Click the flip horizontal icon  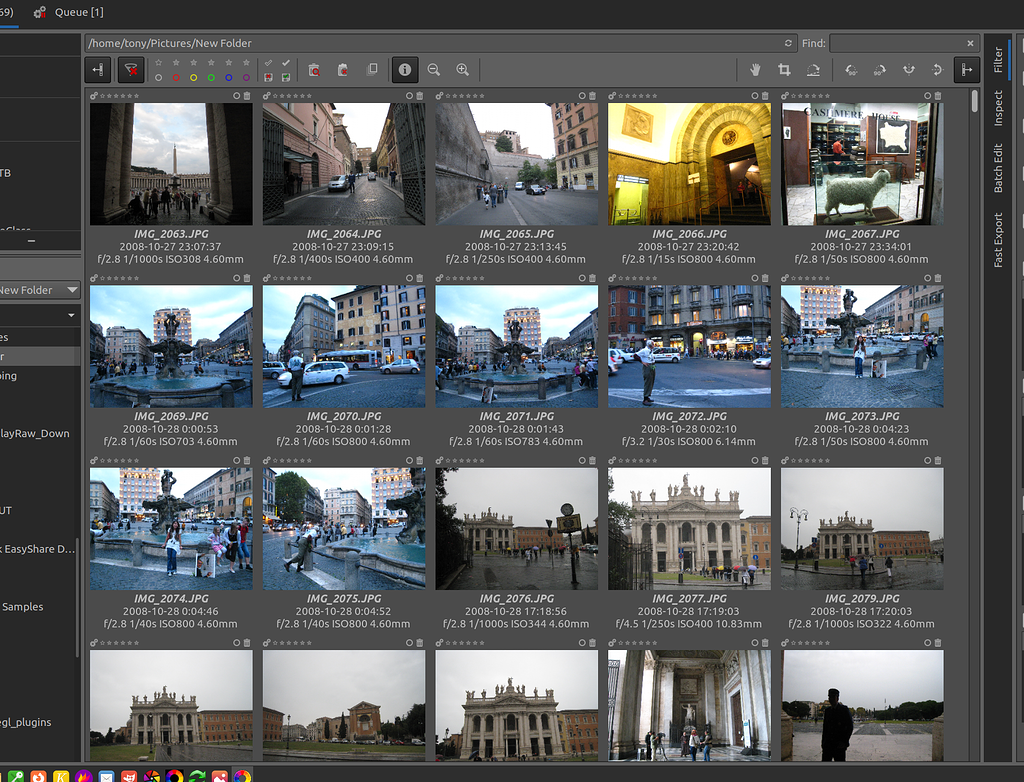937,70
